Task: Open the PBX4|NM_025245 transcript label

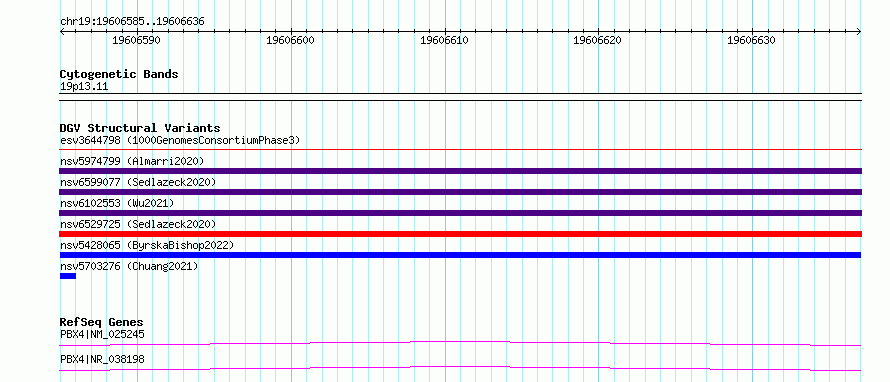Action: [x=102, y=334]
